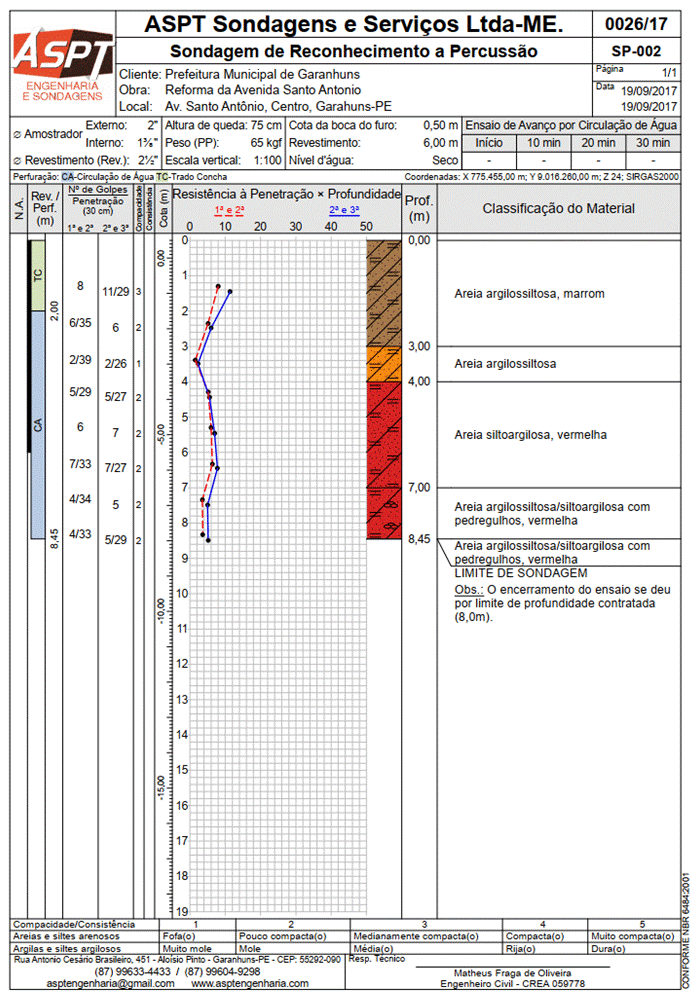Click the depth marker 4,00
Image resolution: width=690 pixels, height=996 pixels.
[418, 381]
